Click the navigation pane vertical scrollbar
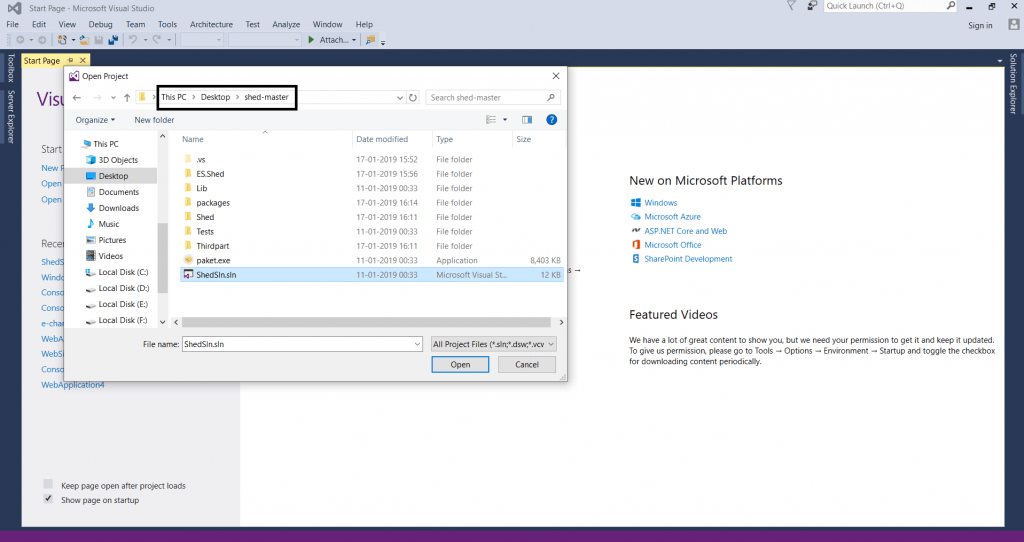 [x=163, y=259]
